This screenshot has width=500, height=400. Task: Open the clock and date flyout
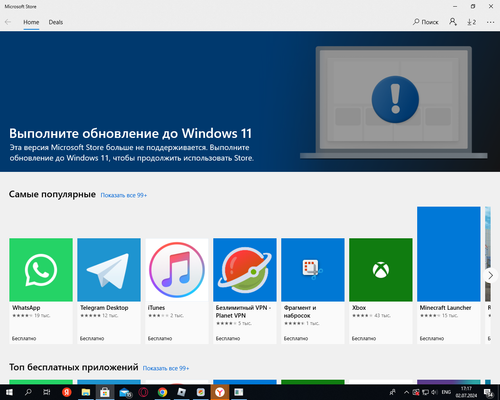tap(466, 392)
